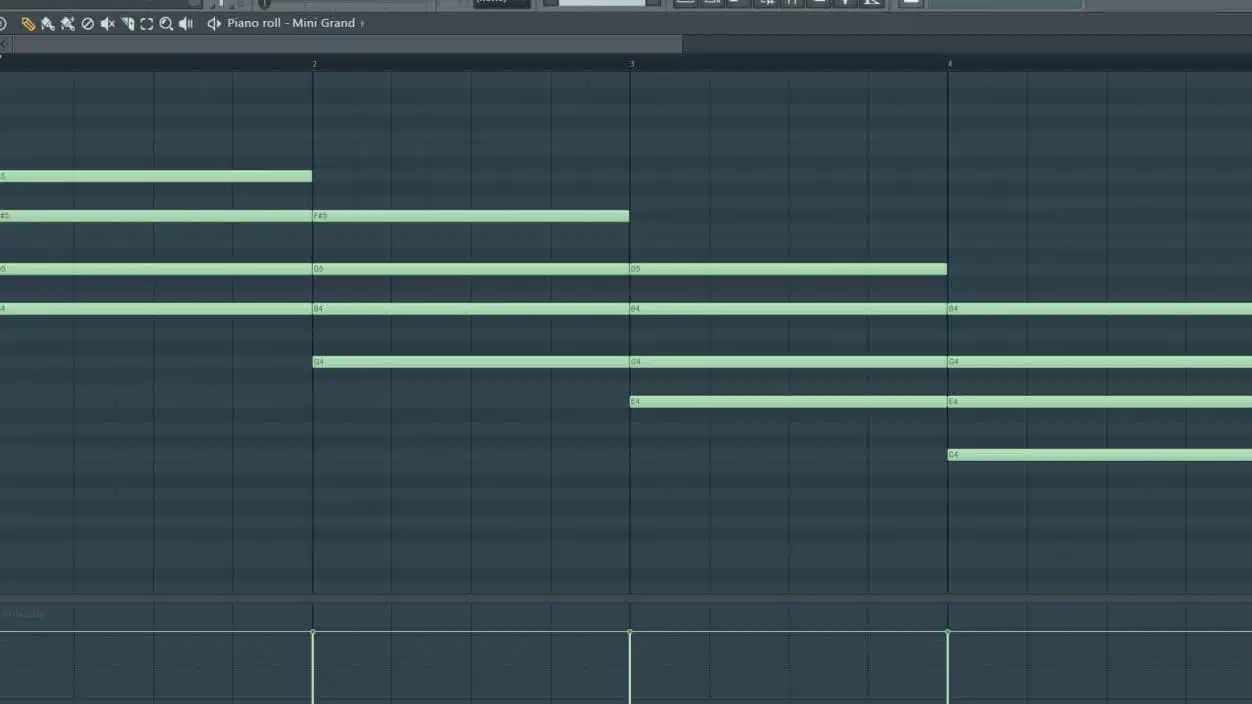Select the G4 note in bar 4
The width and height of the screenshot is (1252, 704).
coord(1100,362)
